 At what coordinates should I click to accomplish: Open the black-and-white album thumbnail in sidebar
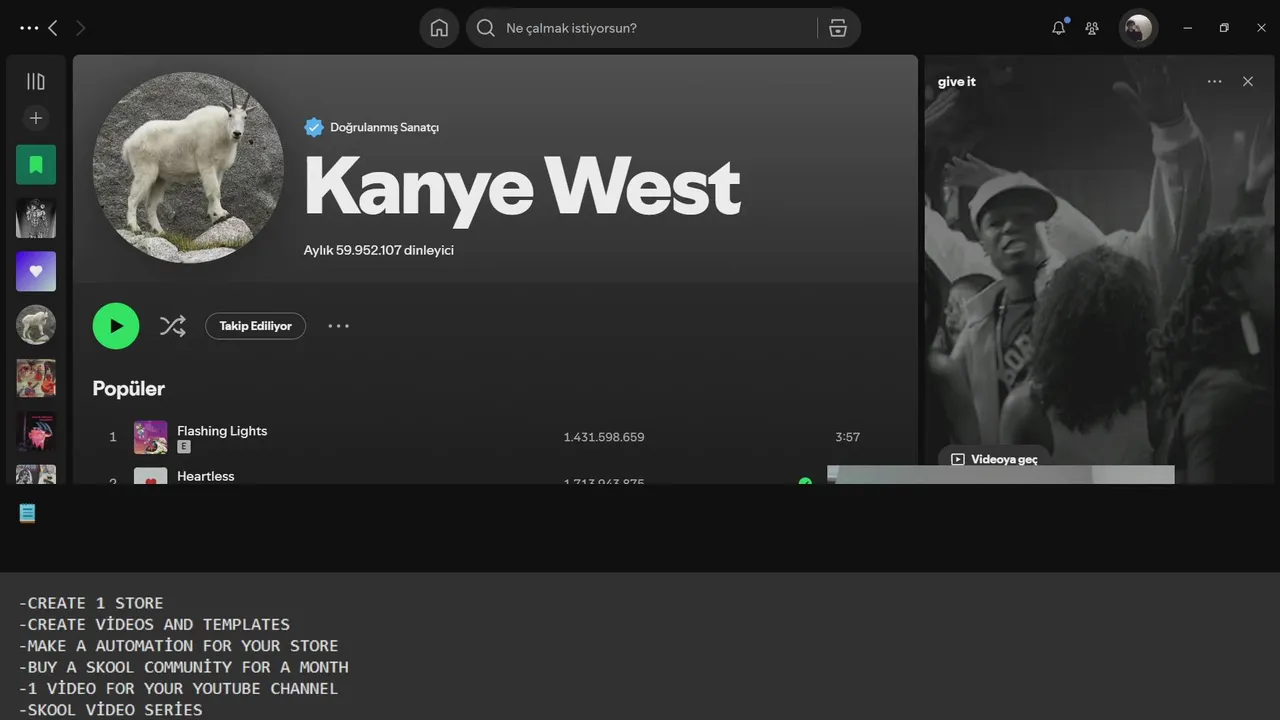36,218
